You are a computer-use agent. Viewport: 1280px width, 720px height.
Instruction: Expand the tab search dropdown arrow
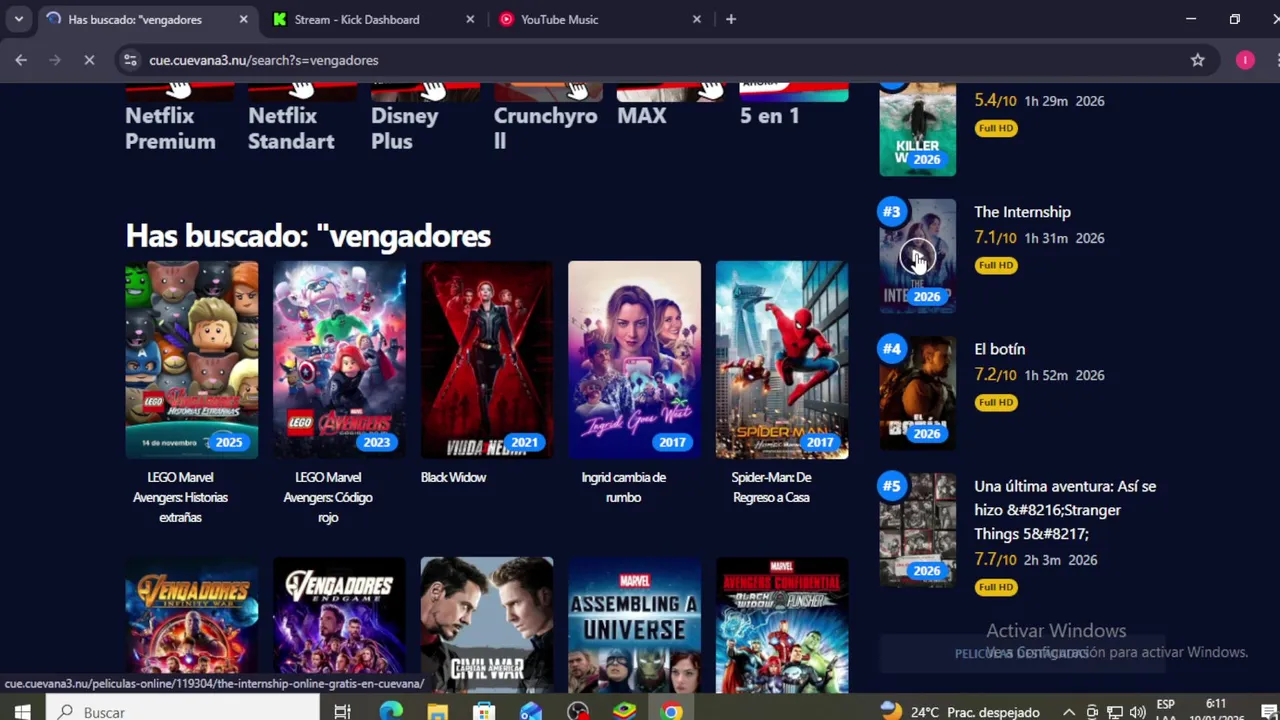click(x=18, y=19)
